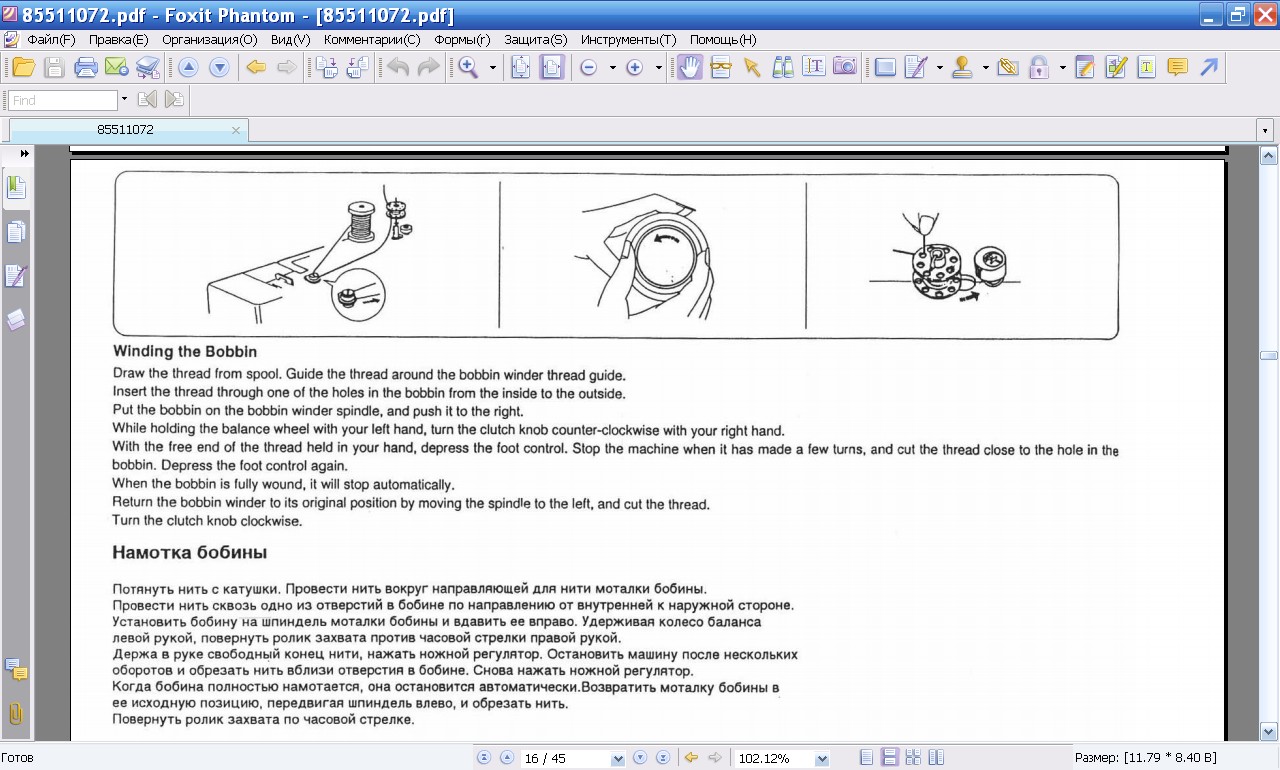Switch to continuous page layout in status bar
This screenshot has width=1280, height=770.
point(889,758)
